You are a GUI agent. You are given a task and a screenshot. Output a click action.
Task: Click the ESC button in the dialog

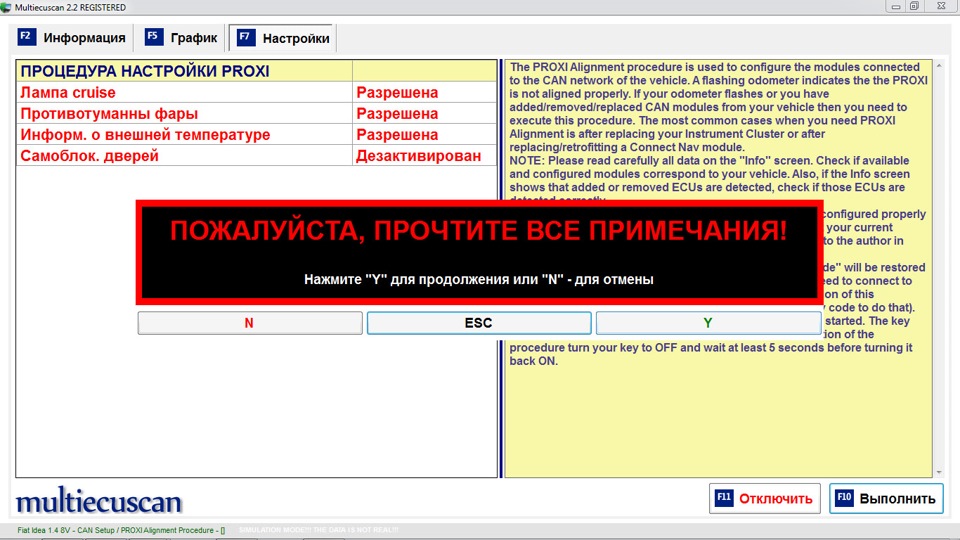tap(479, 323)
